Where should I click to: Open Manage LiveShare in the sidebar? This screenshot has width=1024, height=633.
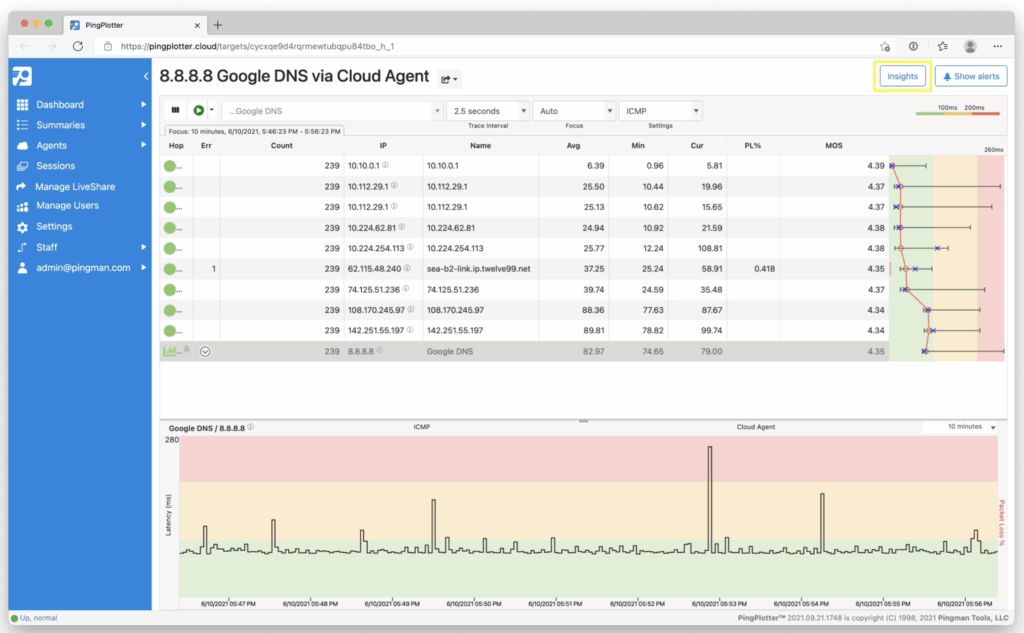click(74, 187)
